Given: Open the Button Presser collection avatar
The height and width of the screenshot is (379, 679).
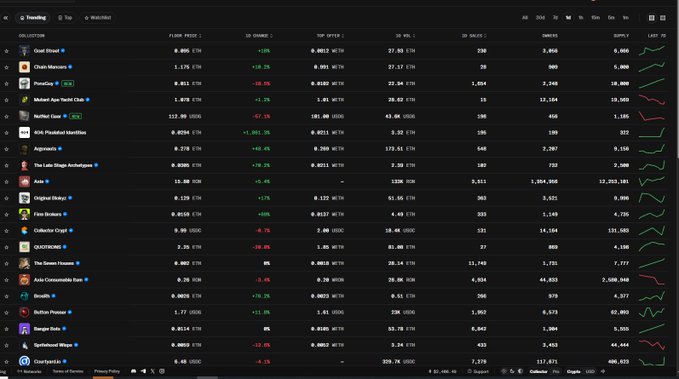Looking at the screenshot, I should (x=24, y=312).
